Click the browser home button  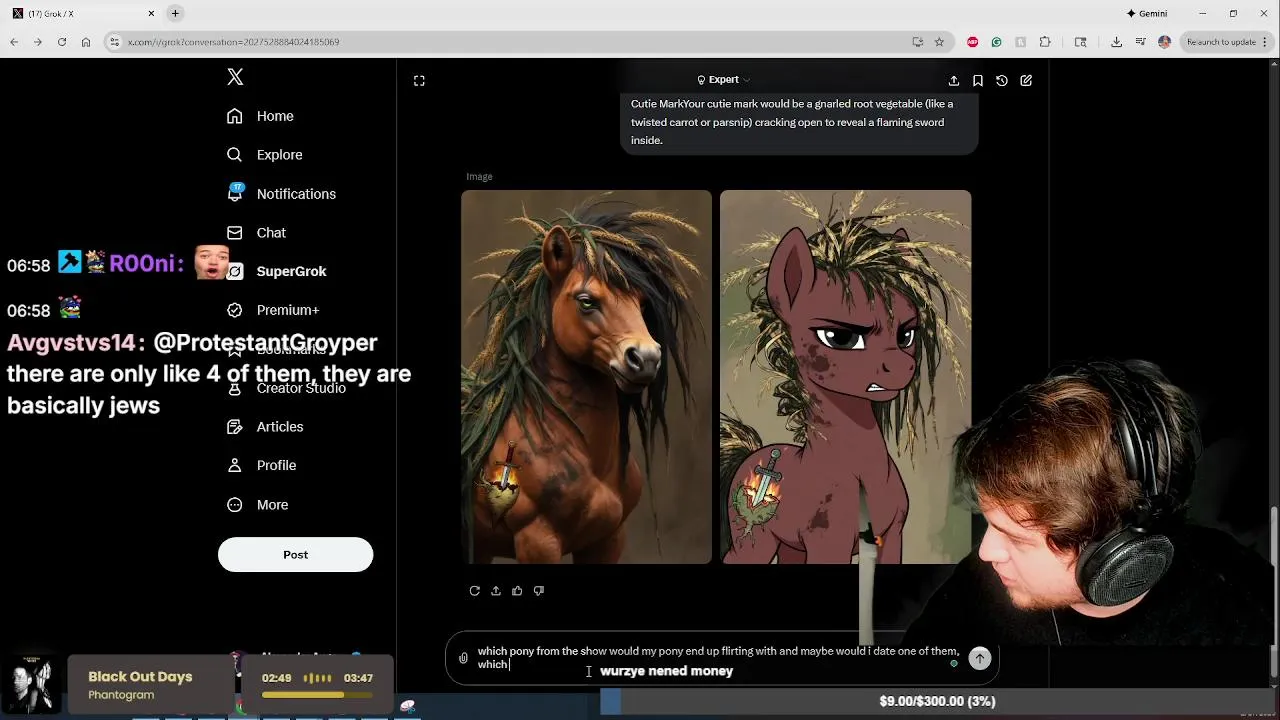point(86,42)
